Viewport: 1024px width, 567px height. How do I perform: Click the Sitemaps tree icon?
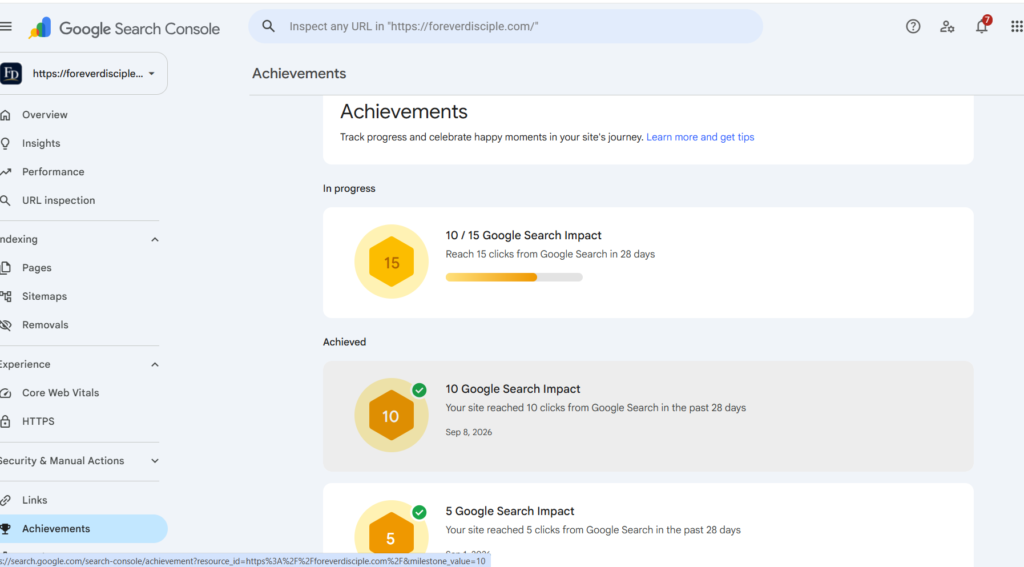6,297
